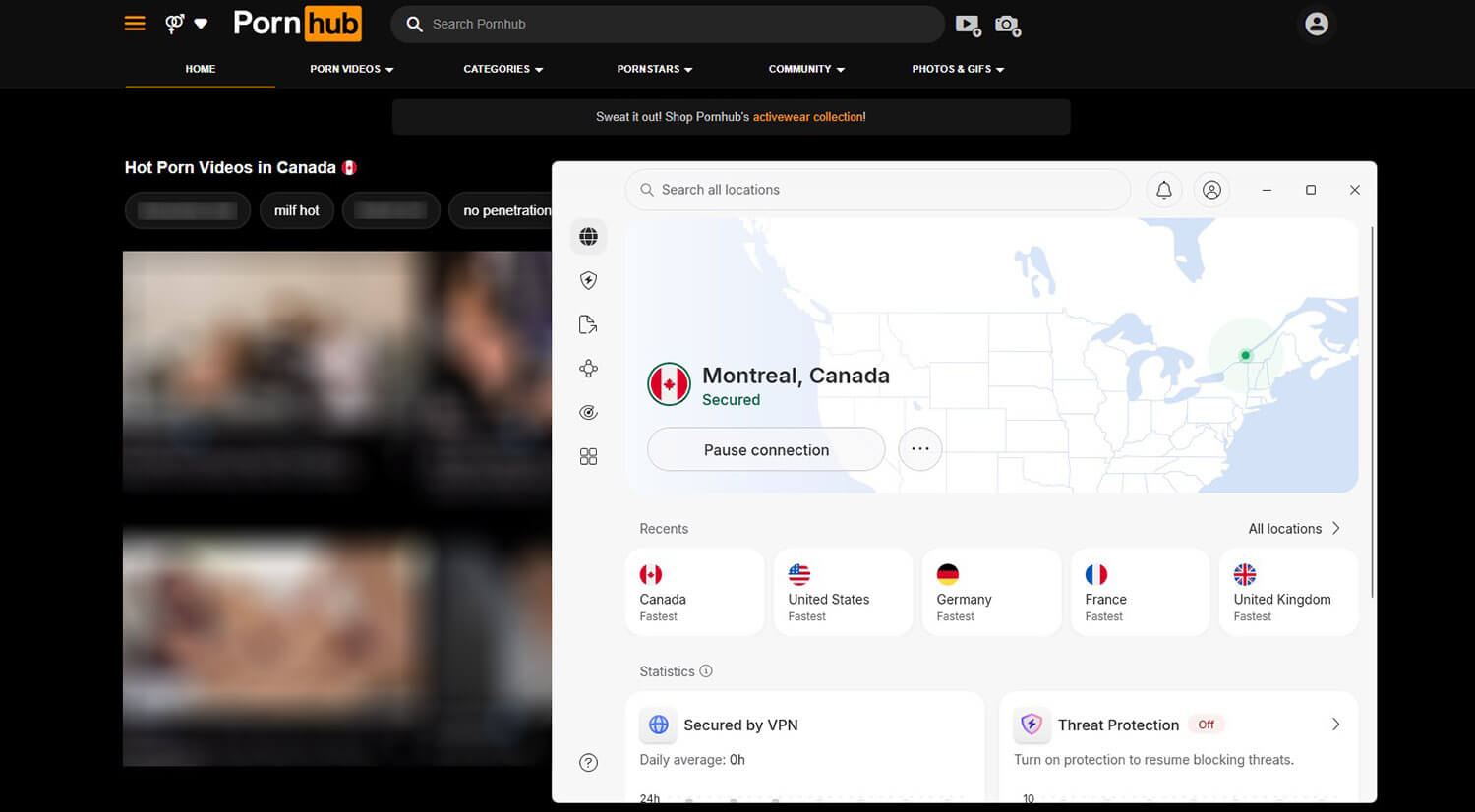
Task: Connect to United States from Recents
Action: point(844,592)
